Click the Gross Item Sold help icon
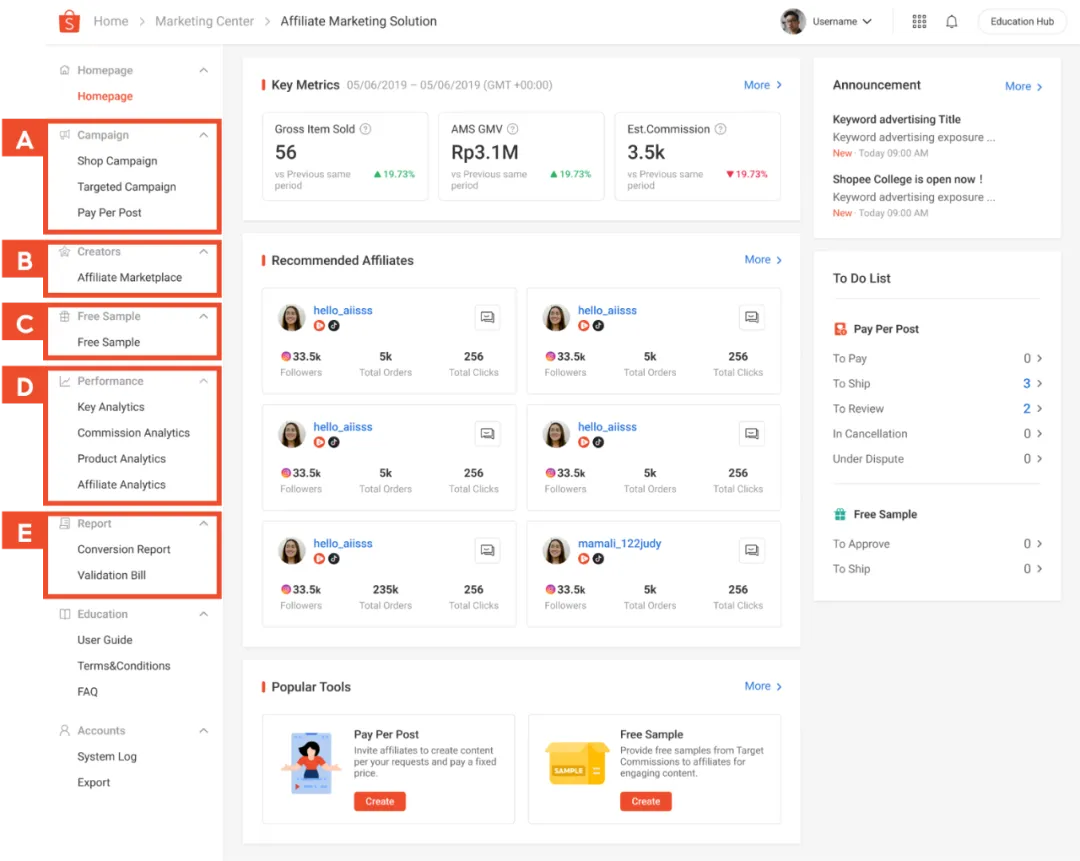This screenshot has height=861, width=1080. coord(366,129)
